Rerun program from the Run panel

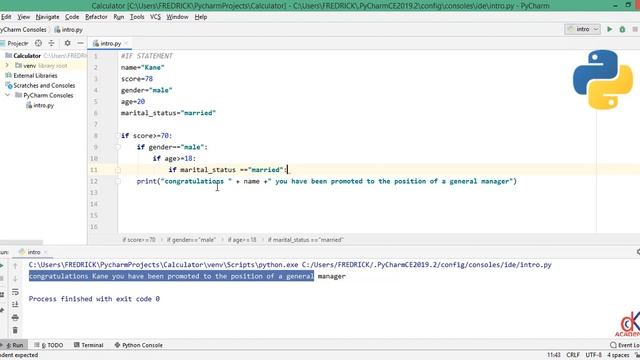pos(2,266)
